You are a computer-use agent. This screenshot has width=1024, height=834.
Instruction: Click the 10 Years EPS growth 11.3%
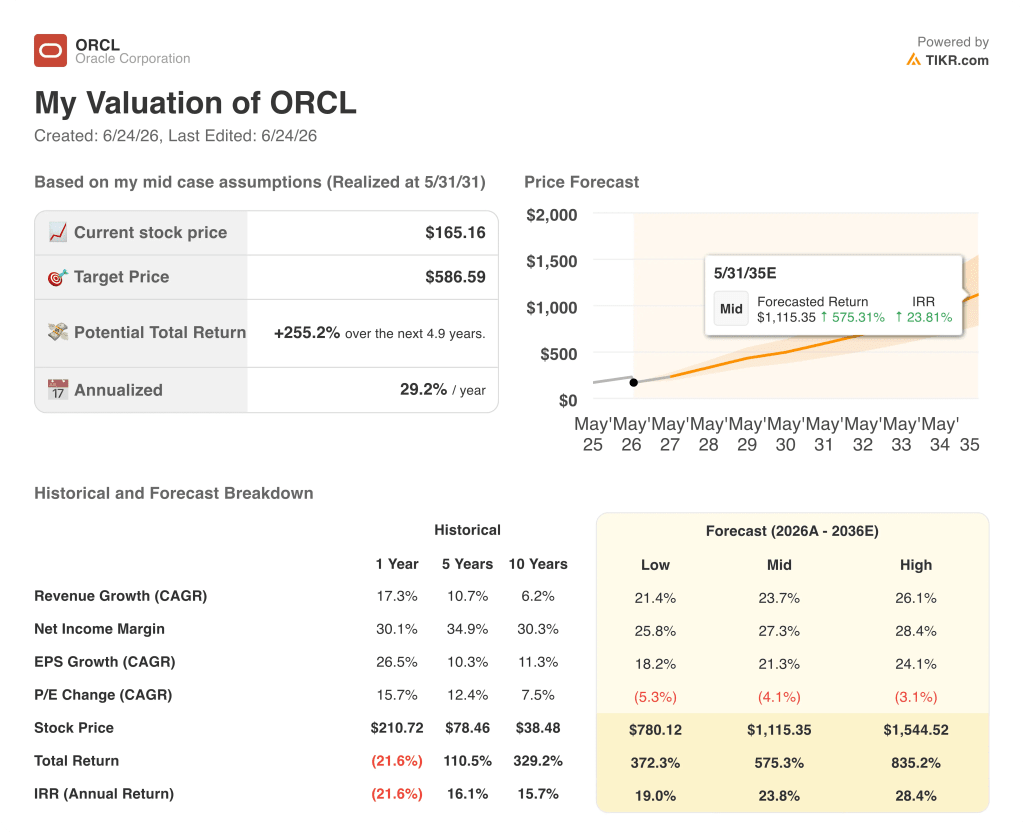tap(538, 662)
